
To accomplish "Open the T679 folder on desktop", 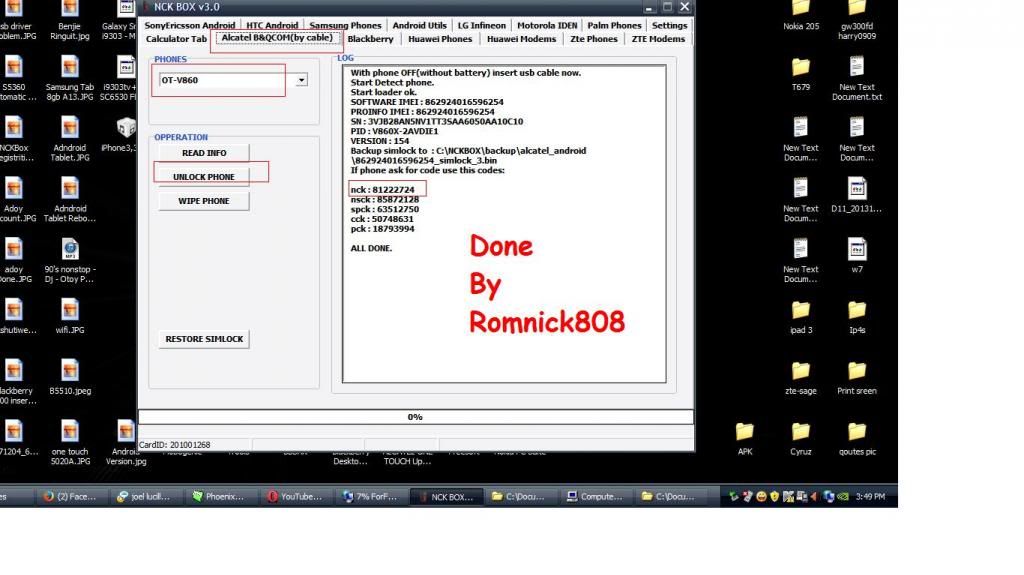I will pyautogui.click(x=800, y=68).
